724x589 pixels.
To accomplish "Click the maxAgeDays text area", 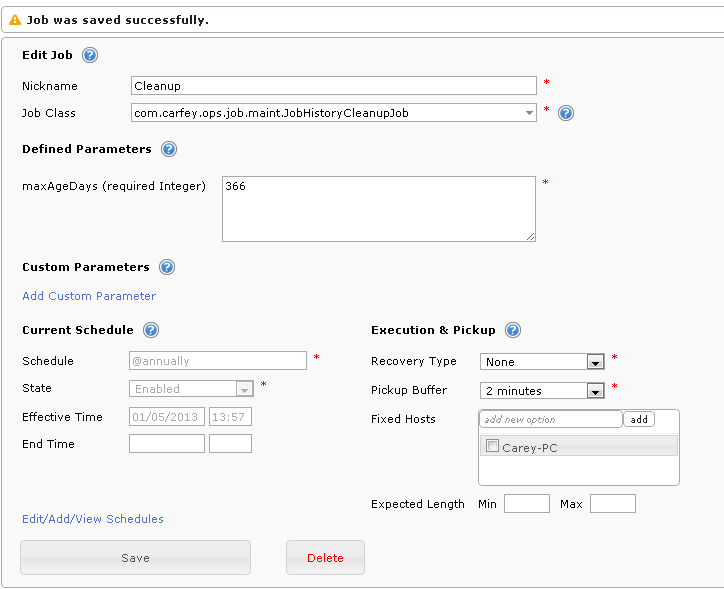I will (x=378, y=209).
